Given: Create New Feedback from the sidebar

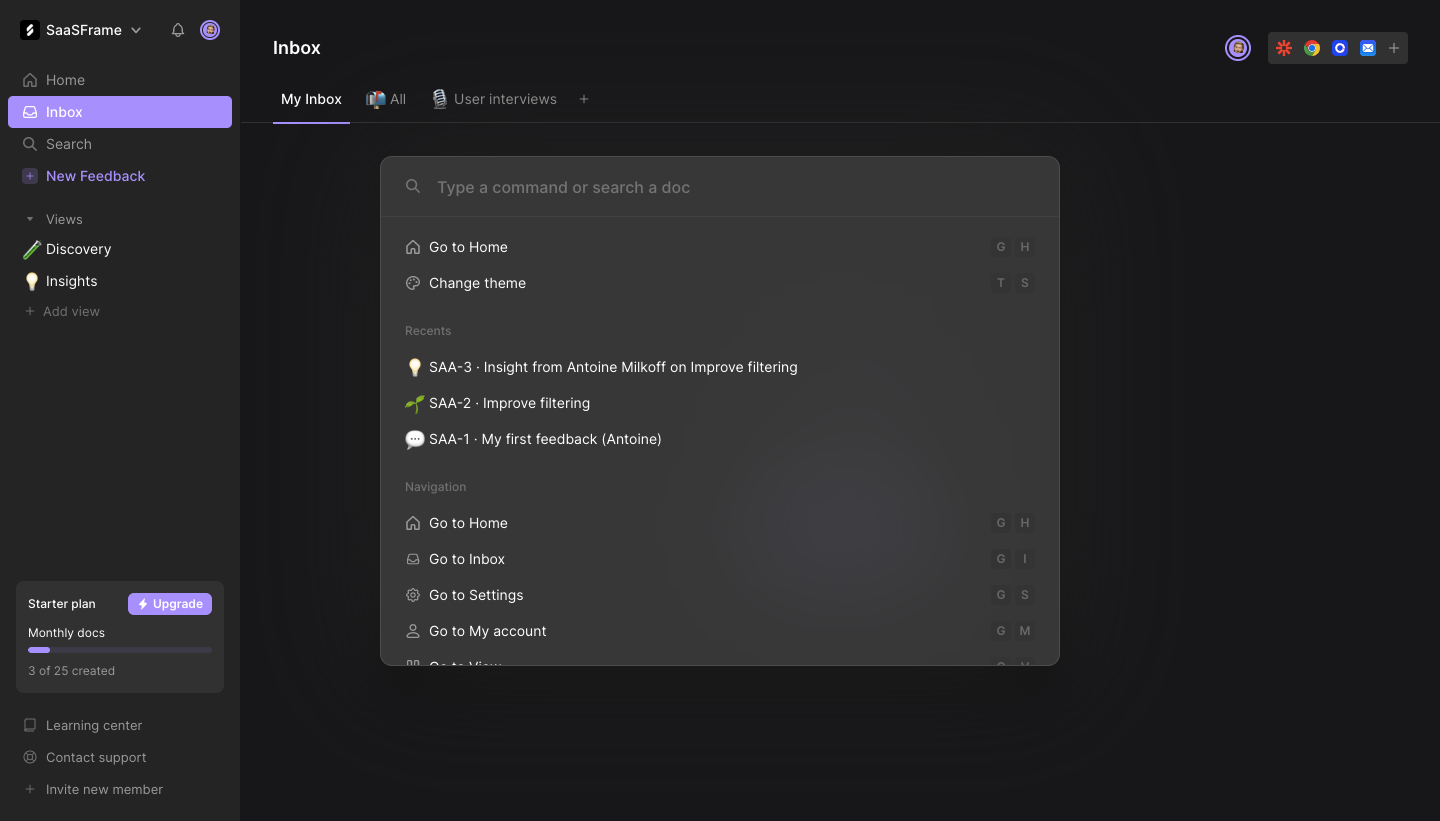Looking at the screenshot, I should coord(120,176).
